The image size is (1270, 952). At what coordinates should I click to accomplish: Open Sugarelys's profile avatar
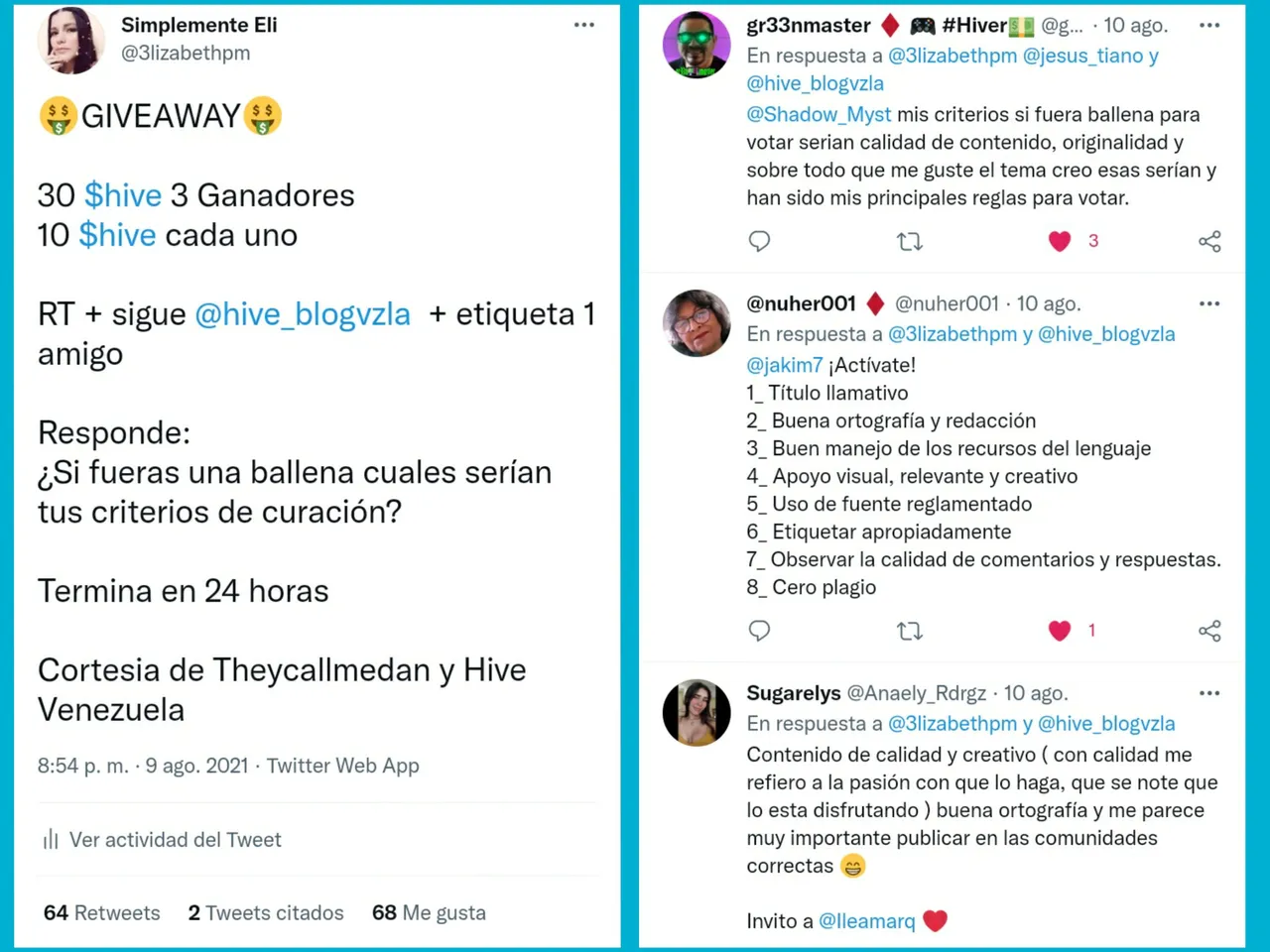(697, 712)
